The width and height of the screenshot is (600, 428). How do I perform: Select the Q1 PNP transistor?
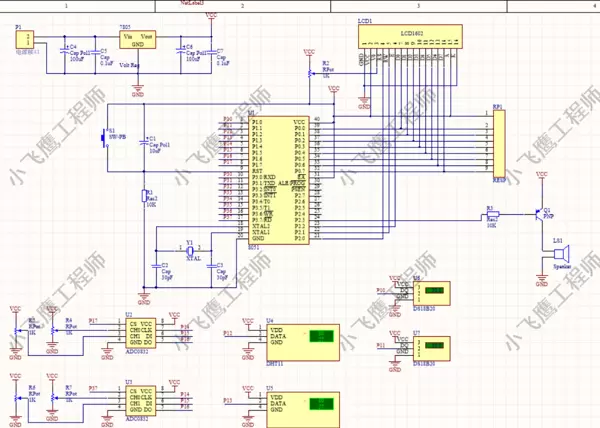(537, 213)
